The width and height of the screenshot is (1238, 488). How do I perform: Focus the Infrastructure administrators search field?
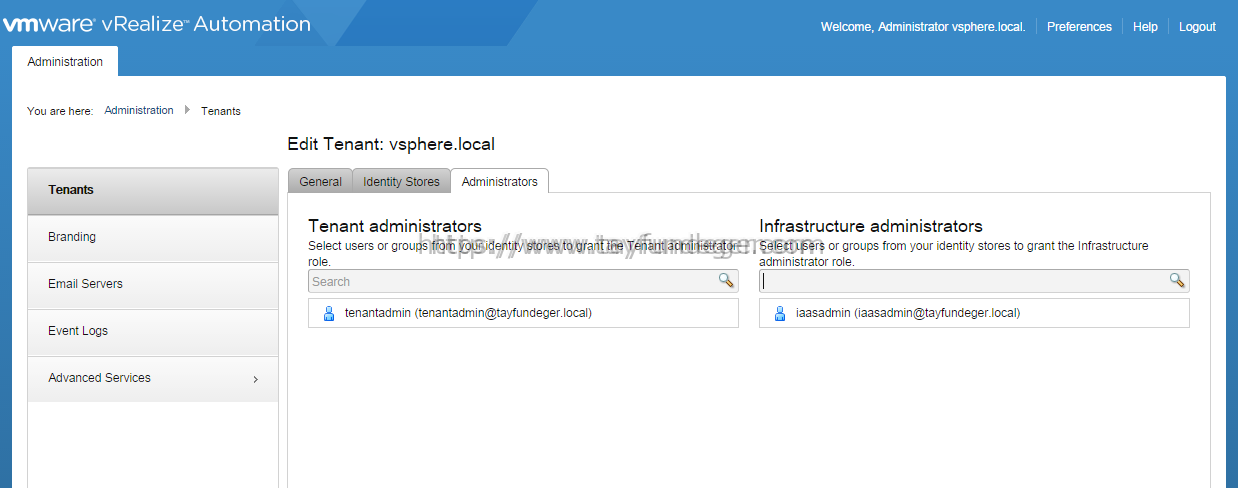tap(974, 281)
